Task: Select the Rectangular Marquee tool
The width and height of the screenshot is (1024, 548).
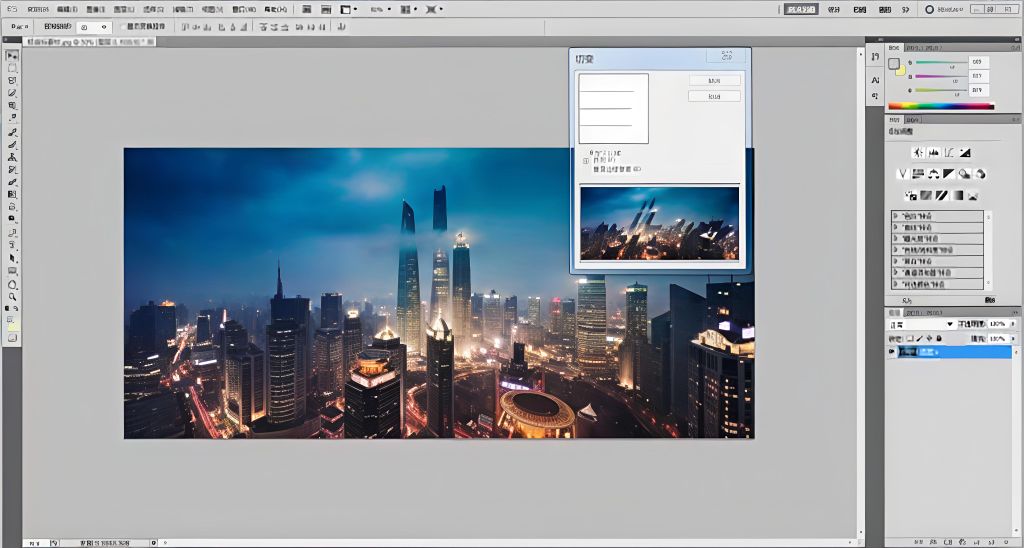Action: (12, 68)
